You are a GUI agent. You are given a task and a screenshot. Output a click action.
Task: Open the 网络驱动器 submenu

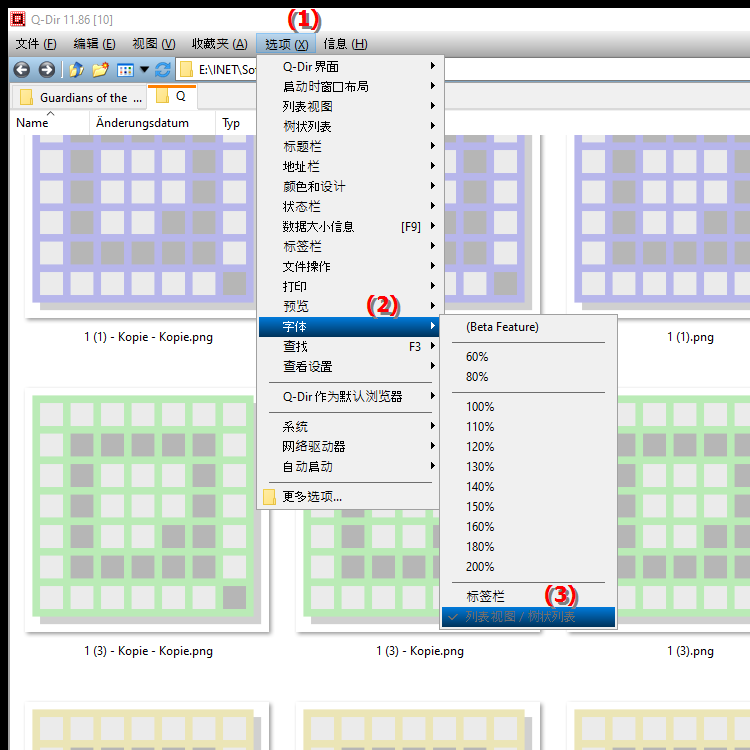tap(349, 446)
